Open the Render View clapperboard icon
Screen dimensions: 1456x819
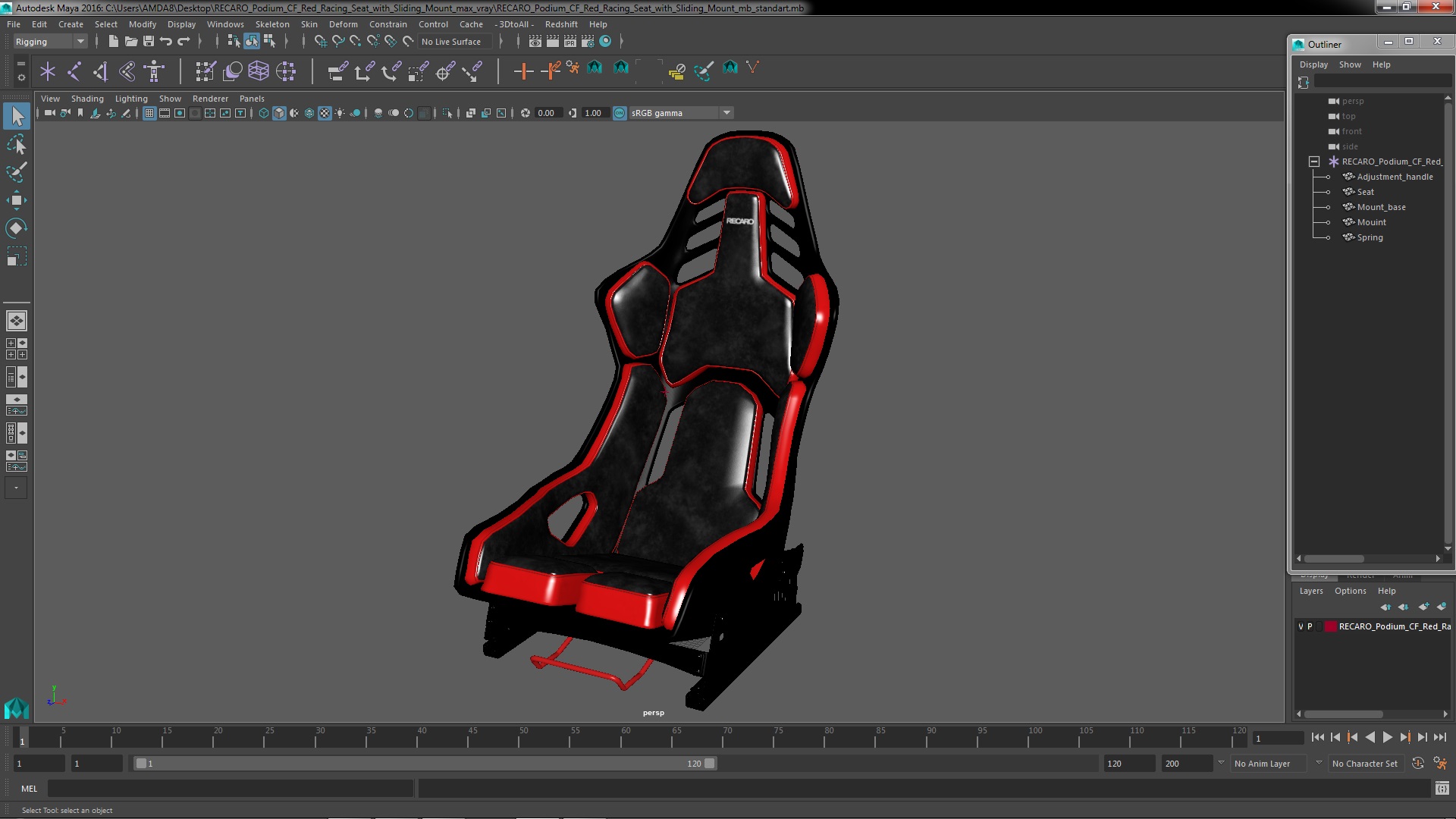535,41
